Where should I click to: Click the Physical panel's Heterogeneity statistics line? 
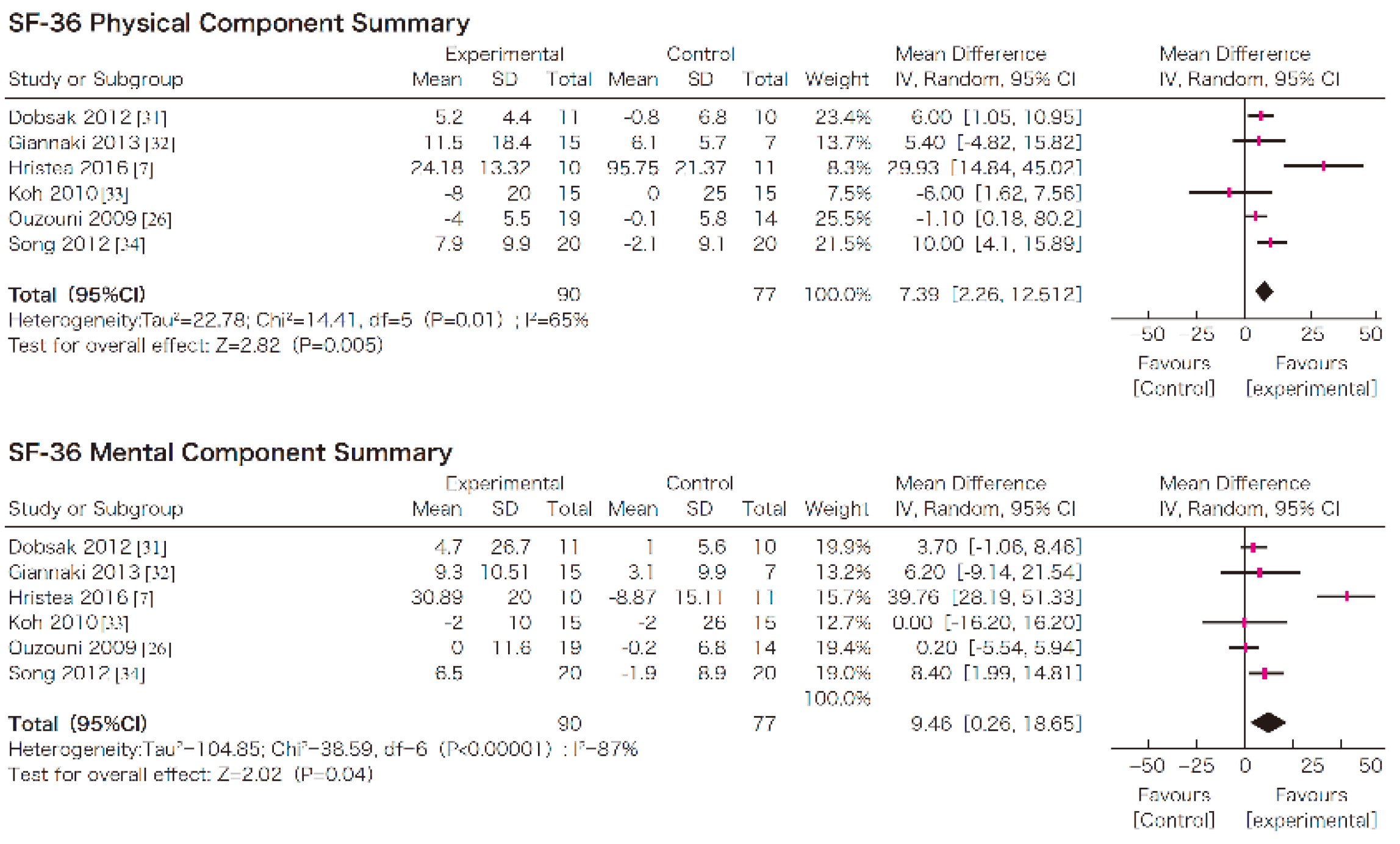[298, 320]
